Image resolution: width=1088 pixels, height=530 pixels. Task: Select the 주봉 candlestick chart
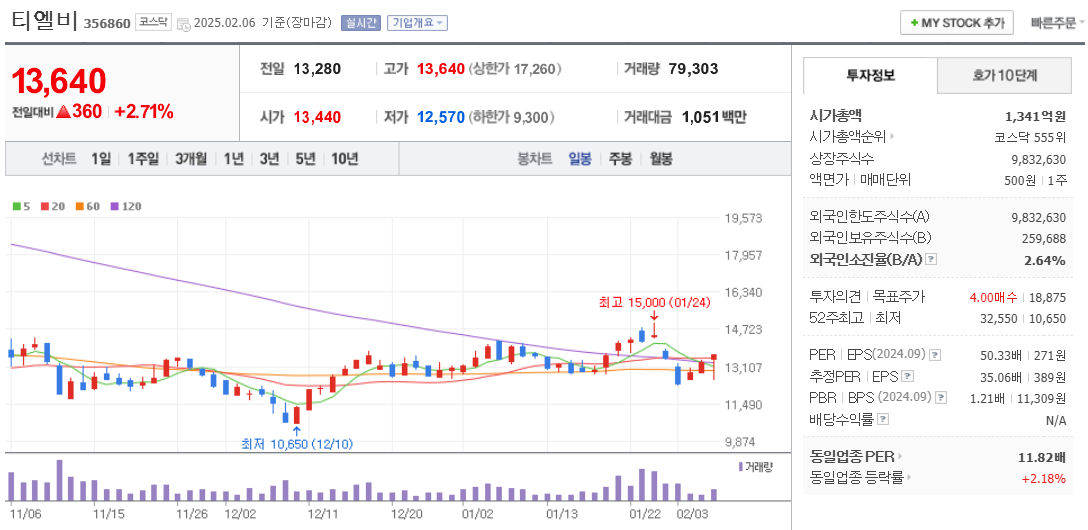coord(620,159)
